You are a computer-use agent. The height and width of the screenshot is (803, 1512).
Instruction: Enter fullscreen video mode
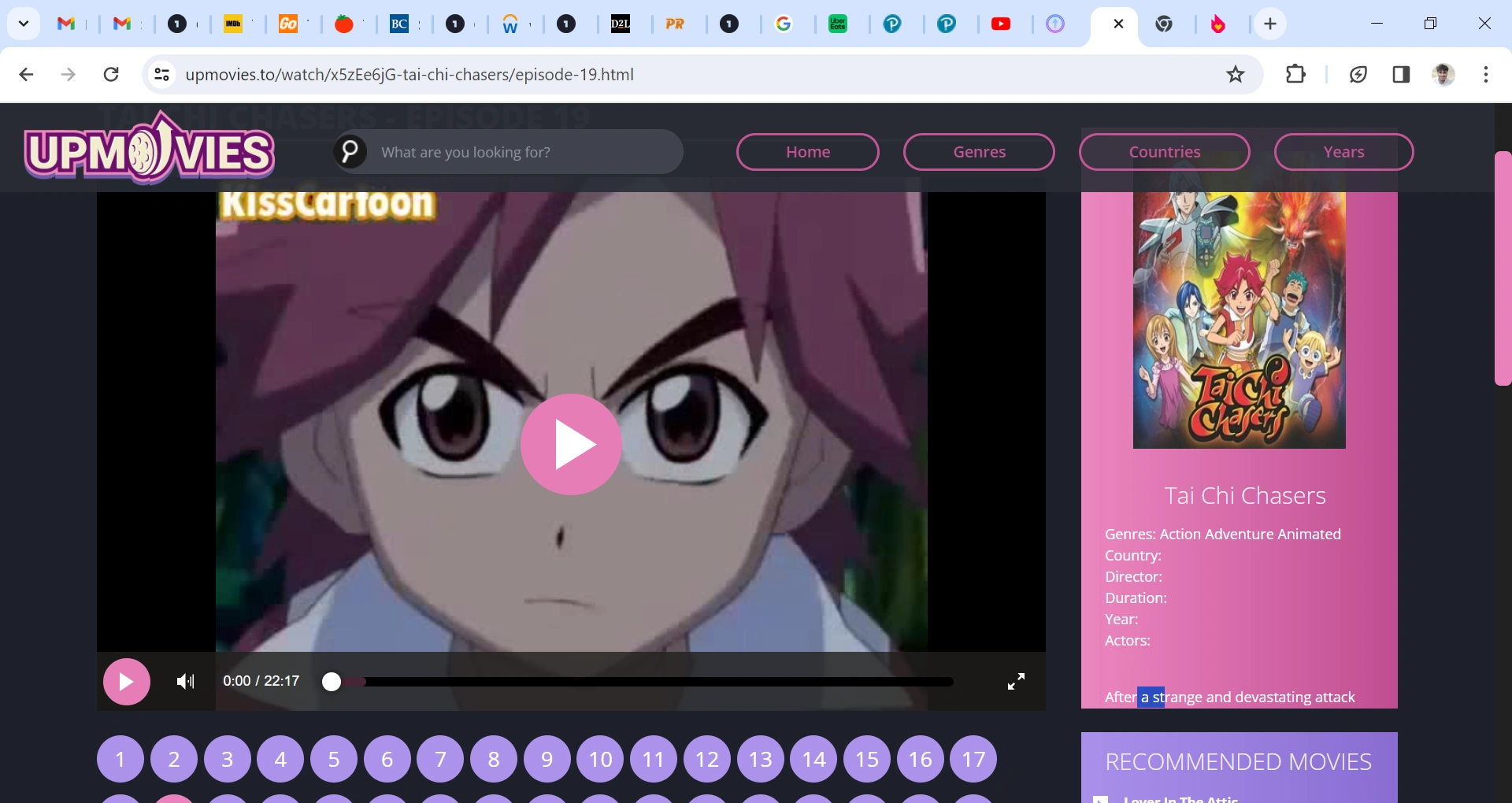click(1017, 681)
